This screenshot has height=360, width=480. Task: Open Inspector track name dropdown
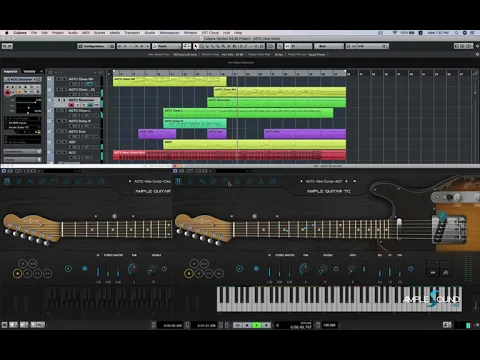pos(22,79)
